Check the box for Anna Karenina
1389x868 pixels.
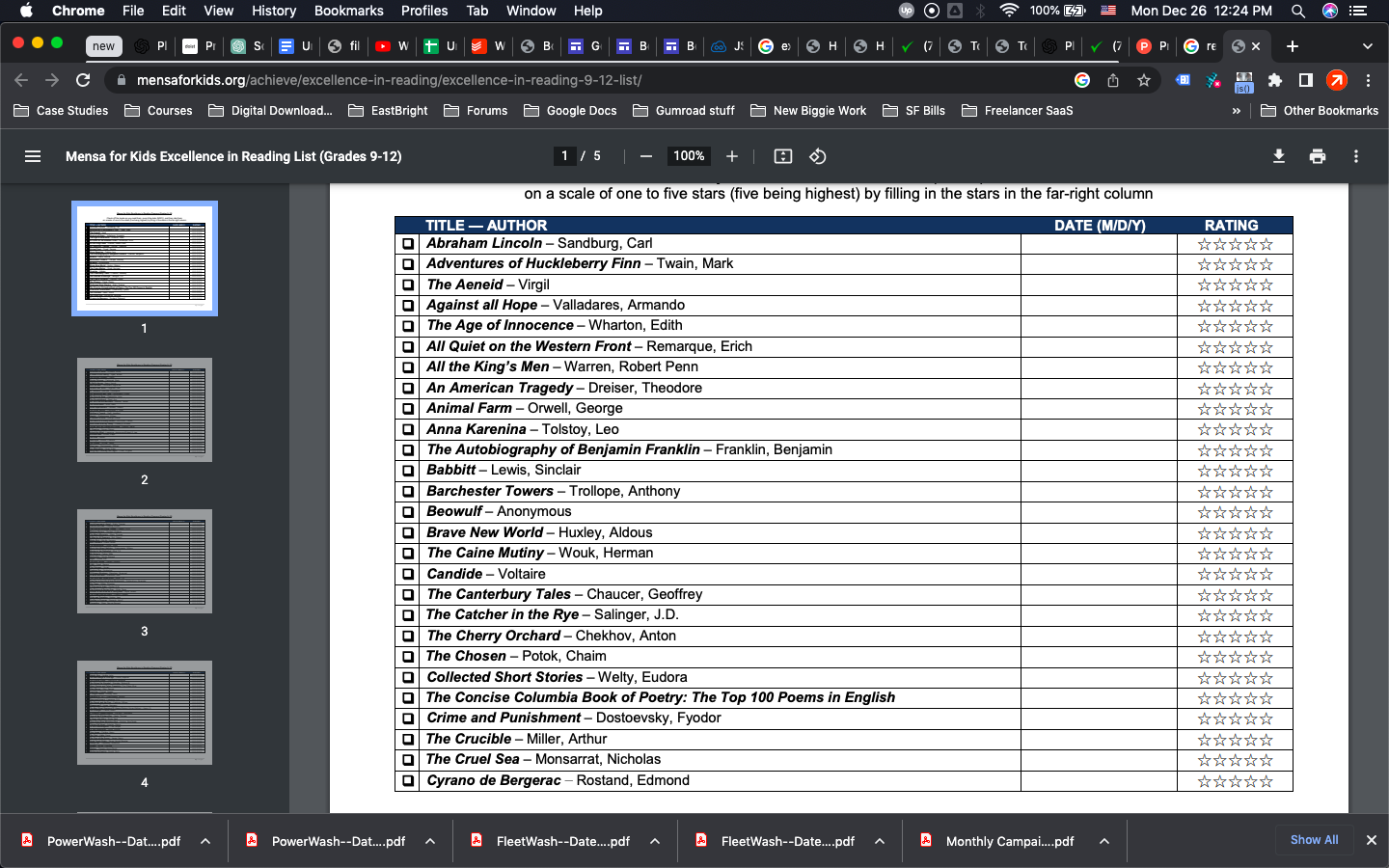[x=408, y=430]
